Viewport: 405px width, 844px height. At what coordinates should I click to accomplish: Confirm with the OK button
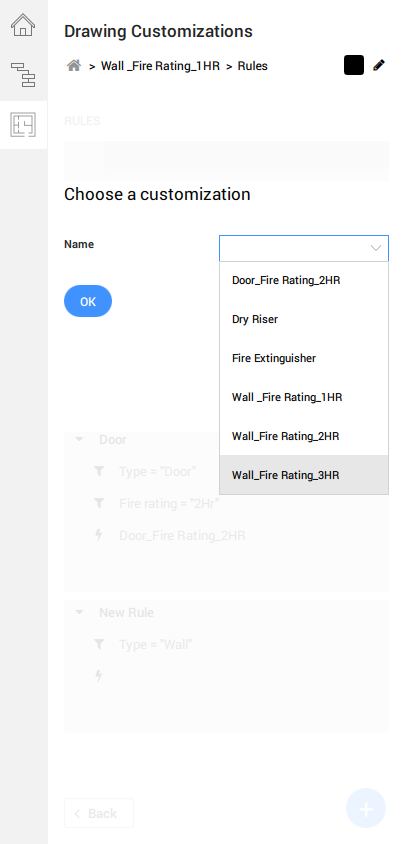pyautogui.click(x=88, y=301)
